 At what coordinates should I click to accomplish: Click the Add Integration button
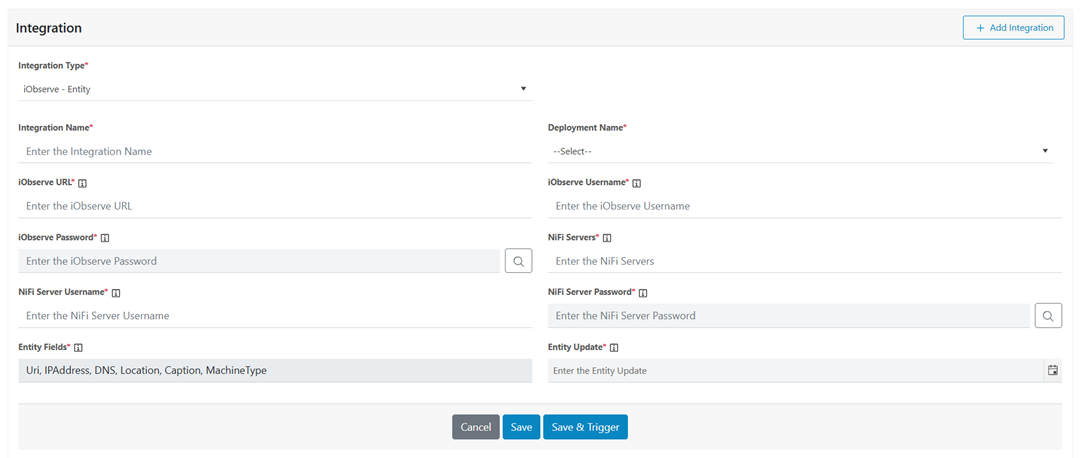1013,28
